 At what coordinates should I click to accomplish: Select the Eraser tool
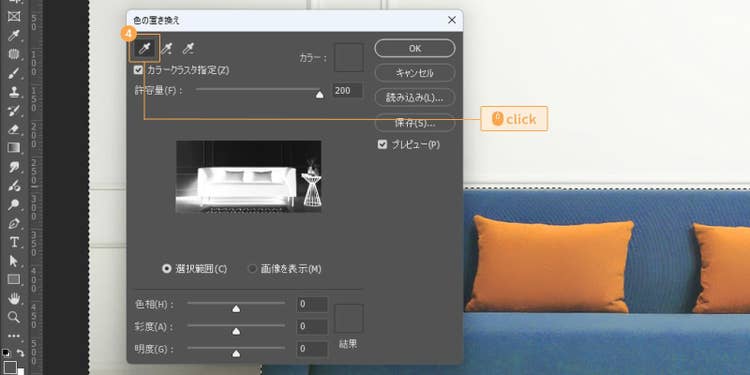tap(14, 129)
